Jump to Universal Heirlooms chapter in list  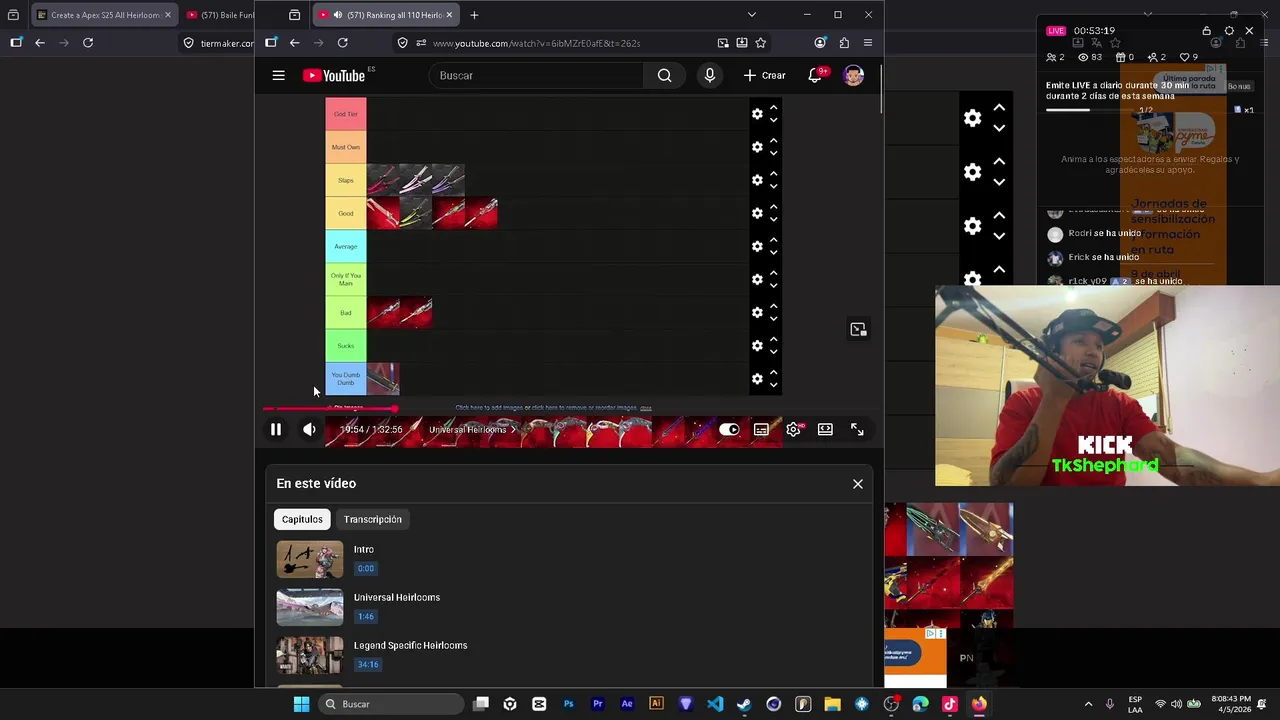coord(397,597)
